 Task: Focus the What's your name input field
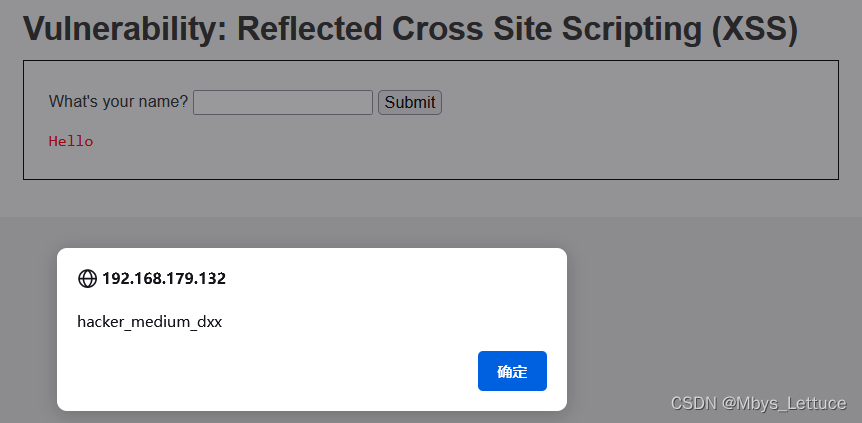(283, 102)
